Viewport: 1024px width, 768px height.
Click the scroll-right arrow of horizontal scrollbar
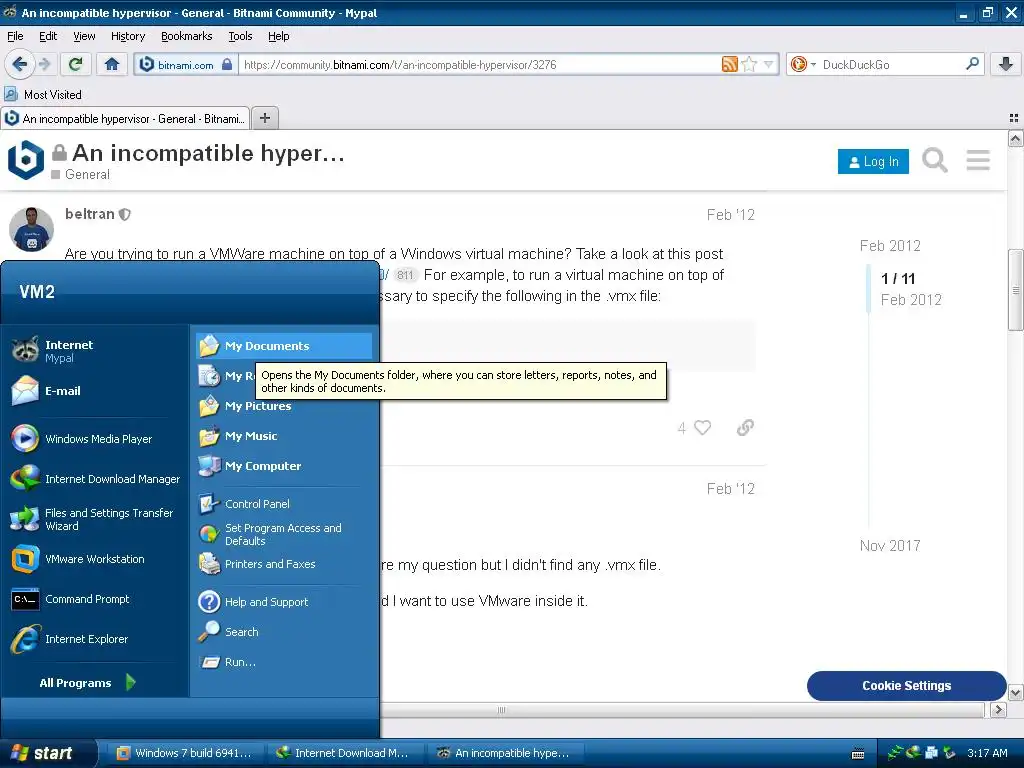[998, 710]
